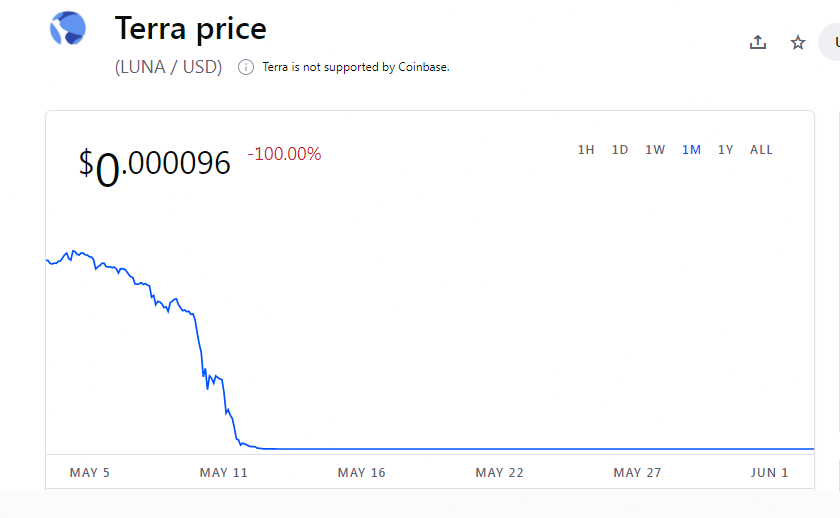Select the 1H time range
This screenshot has height=518, width=840.
586,150
